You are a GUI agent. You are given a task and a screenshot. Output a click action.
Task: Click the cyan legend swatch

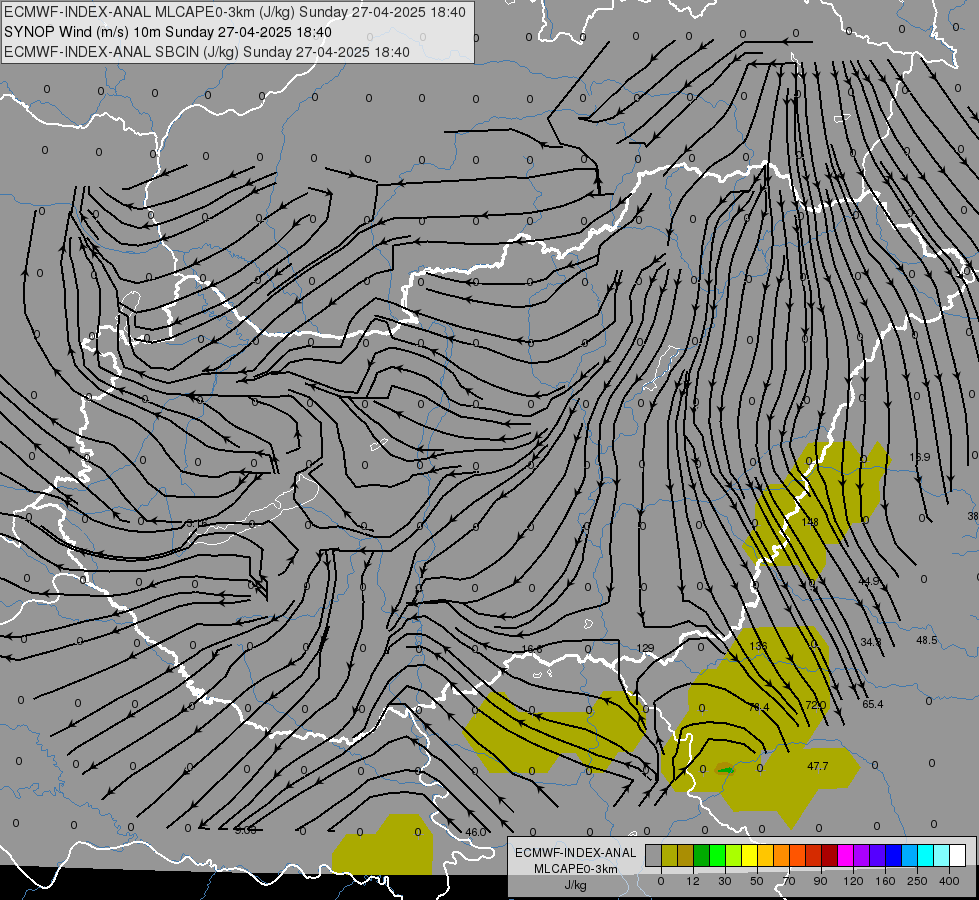[x=927, y=855]
